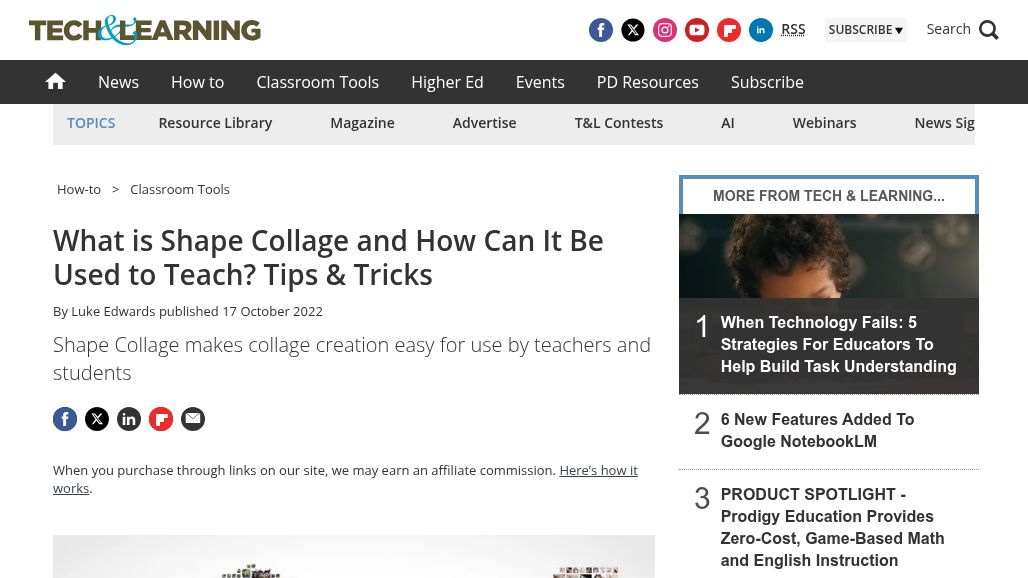This screenshot has width=1028, height=578.
Task: Select Higher Ed in the navigation bar
Action: [x=447, y=82]
